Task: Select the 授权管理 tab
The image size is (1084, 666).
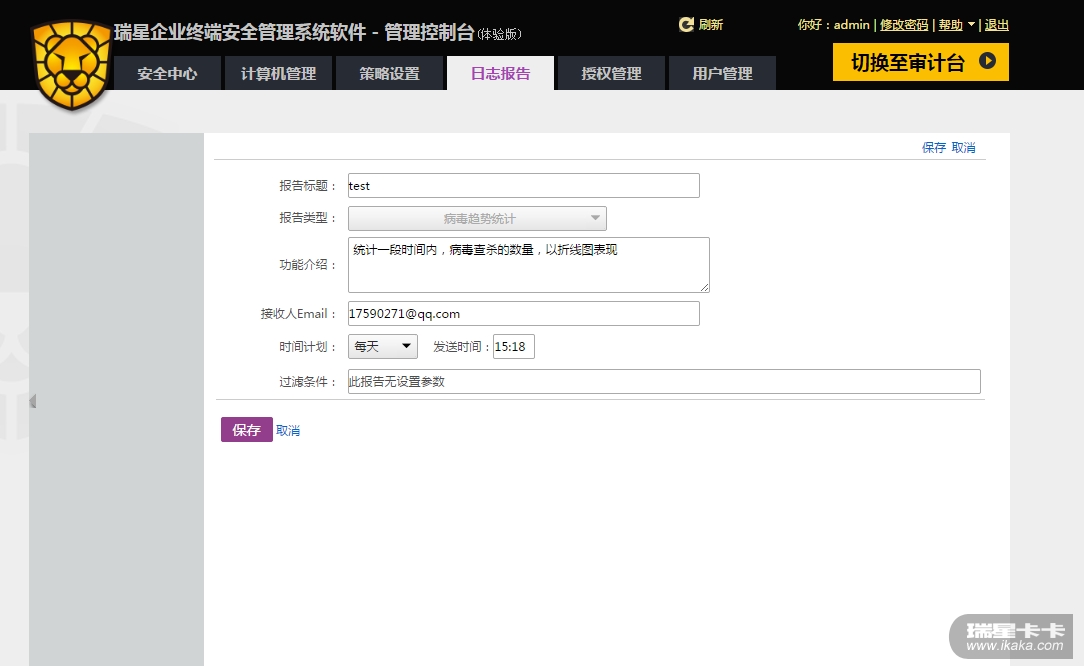Action: point(611,73)
